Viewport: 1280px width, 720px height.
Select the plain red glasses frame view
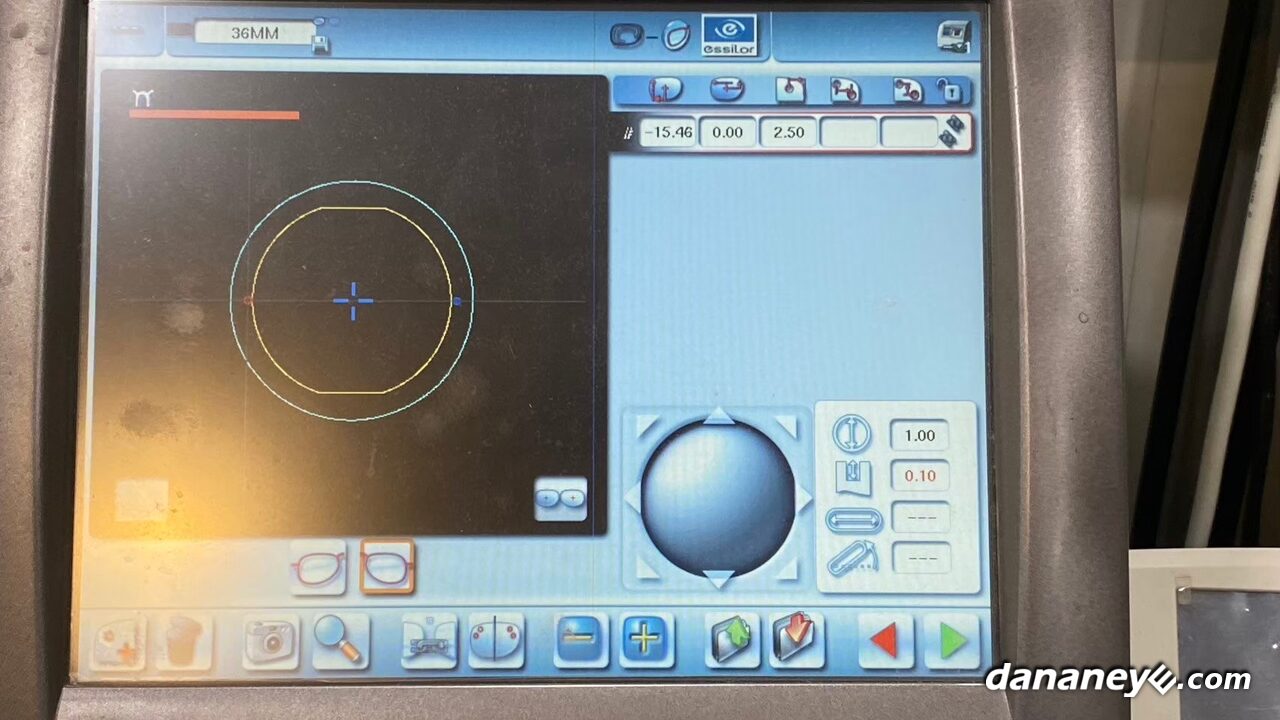317,568
